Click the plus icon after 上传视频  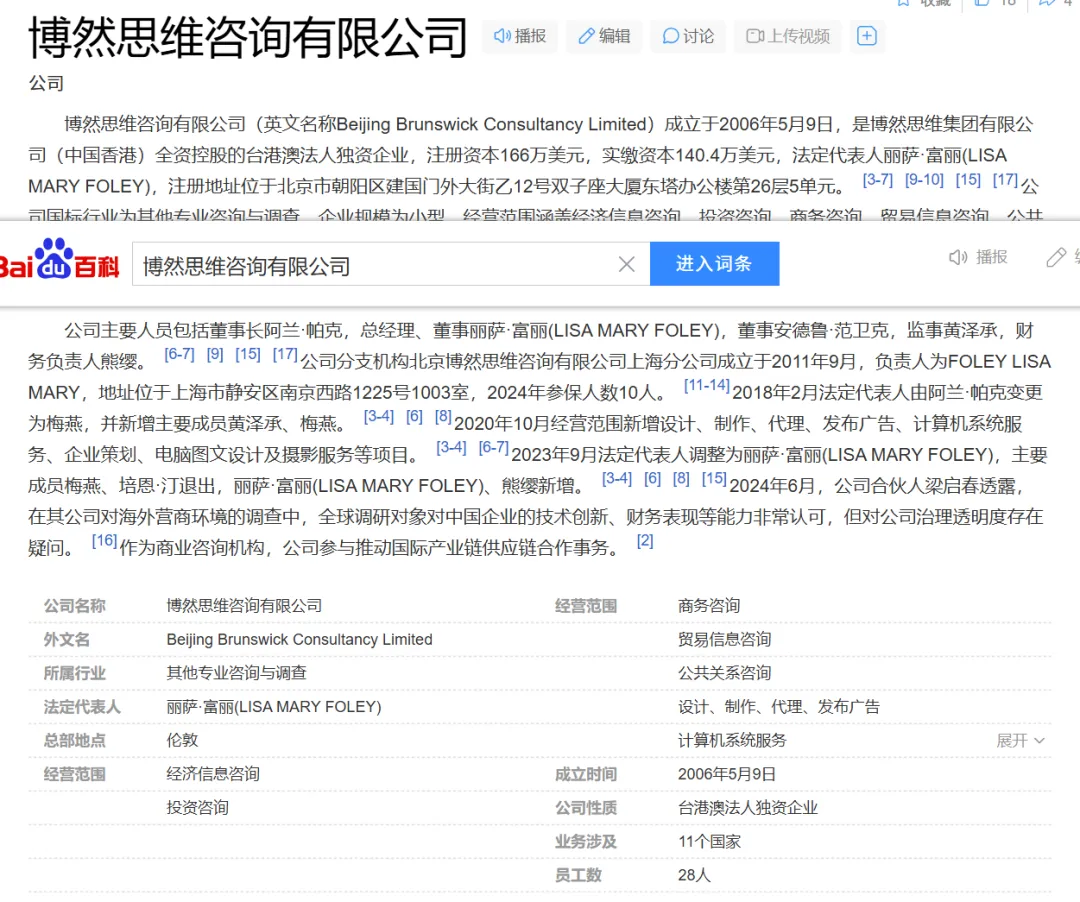pos(866,36)
